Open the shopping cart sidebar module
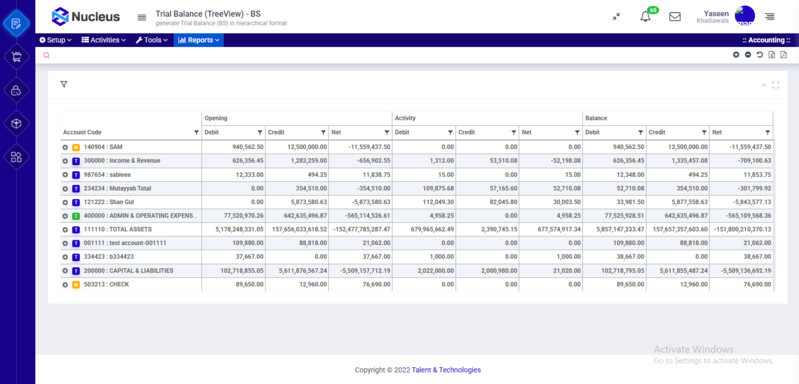Screen dimensions: 799x384 pos(16,58)
